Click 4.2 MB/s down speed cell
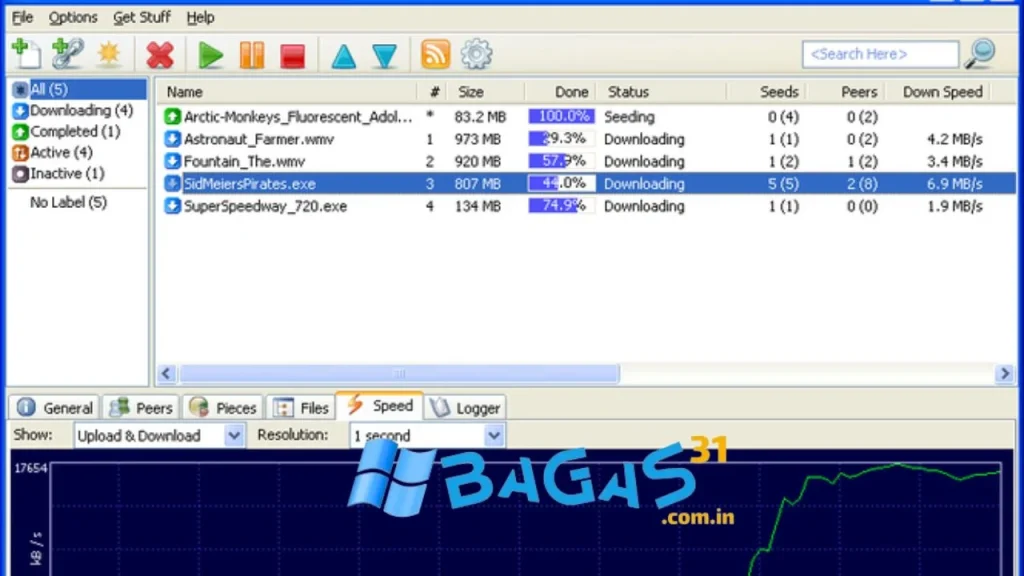The height and width of the screenshot is (576, 1024). [954, 139]
